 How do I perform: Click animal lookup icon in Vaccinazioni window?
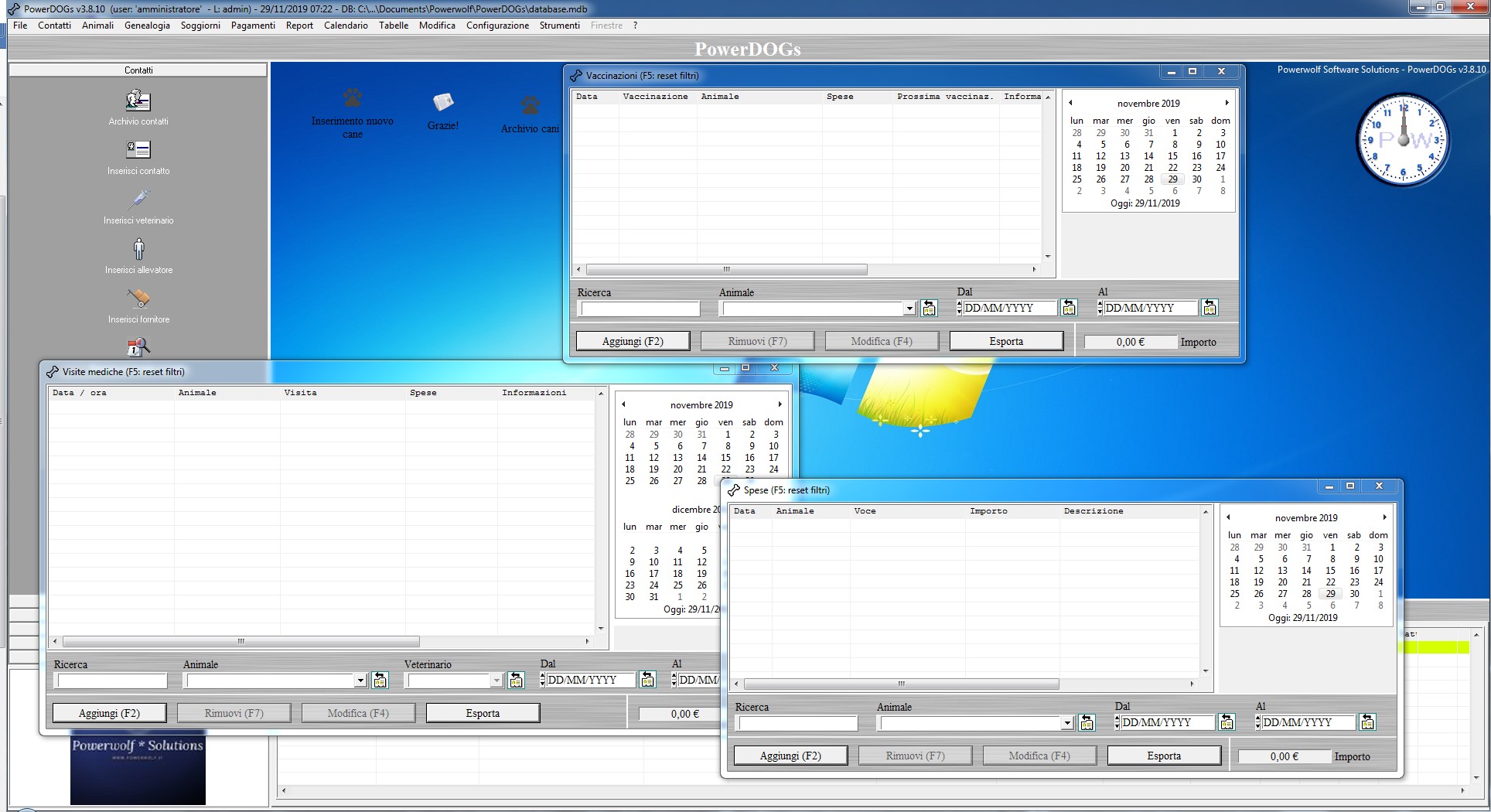pos(929,309)
